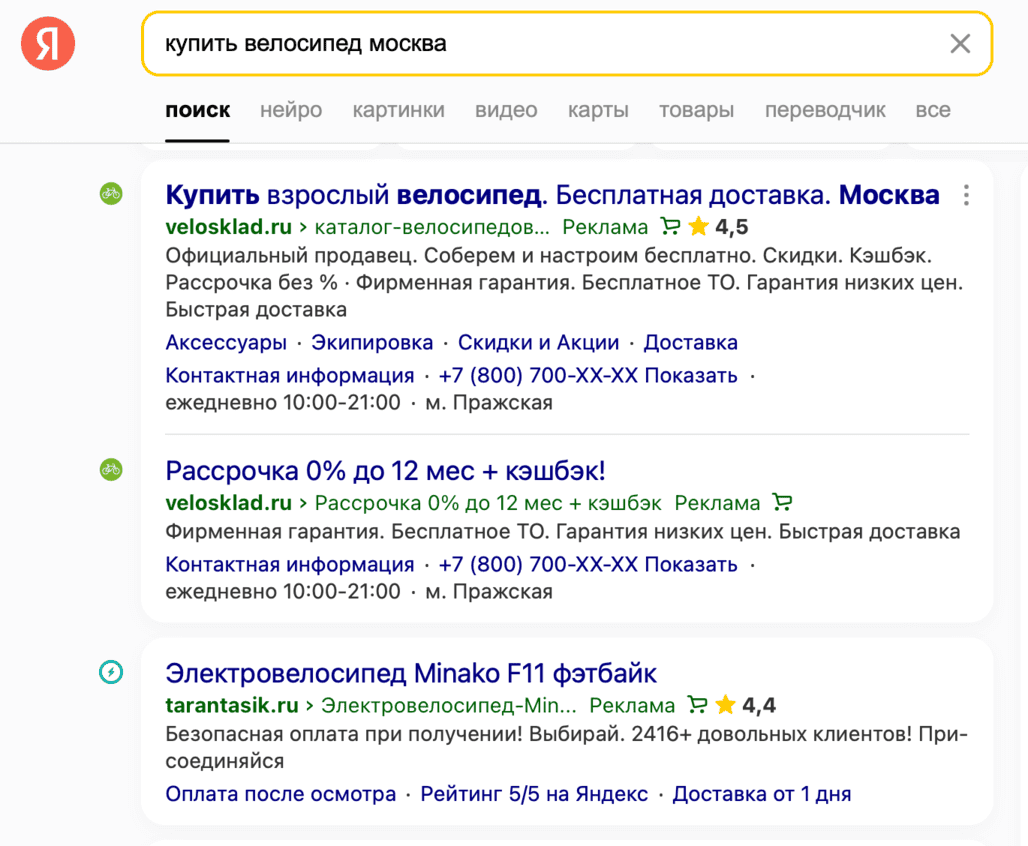Click veloskлад favicon beside 'Купить взрослый велосипед'
Viewport: 1028px width, 846px height.
[111, 193]
